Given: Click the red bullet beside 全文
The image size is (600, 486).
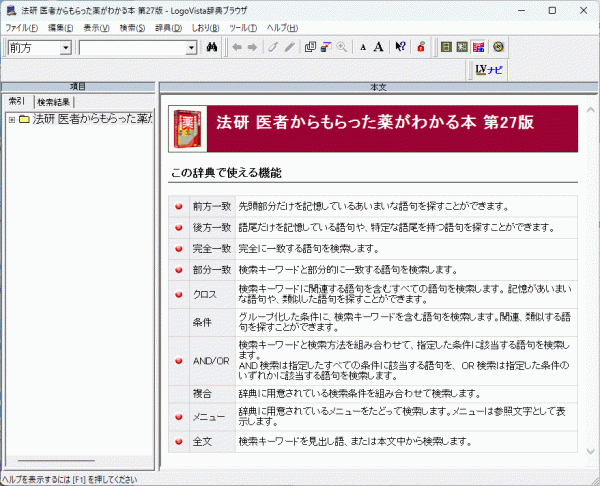Looking at the screenshot, I should 179,442.
